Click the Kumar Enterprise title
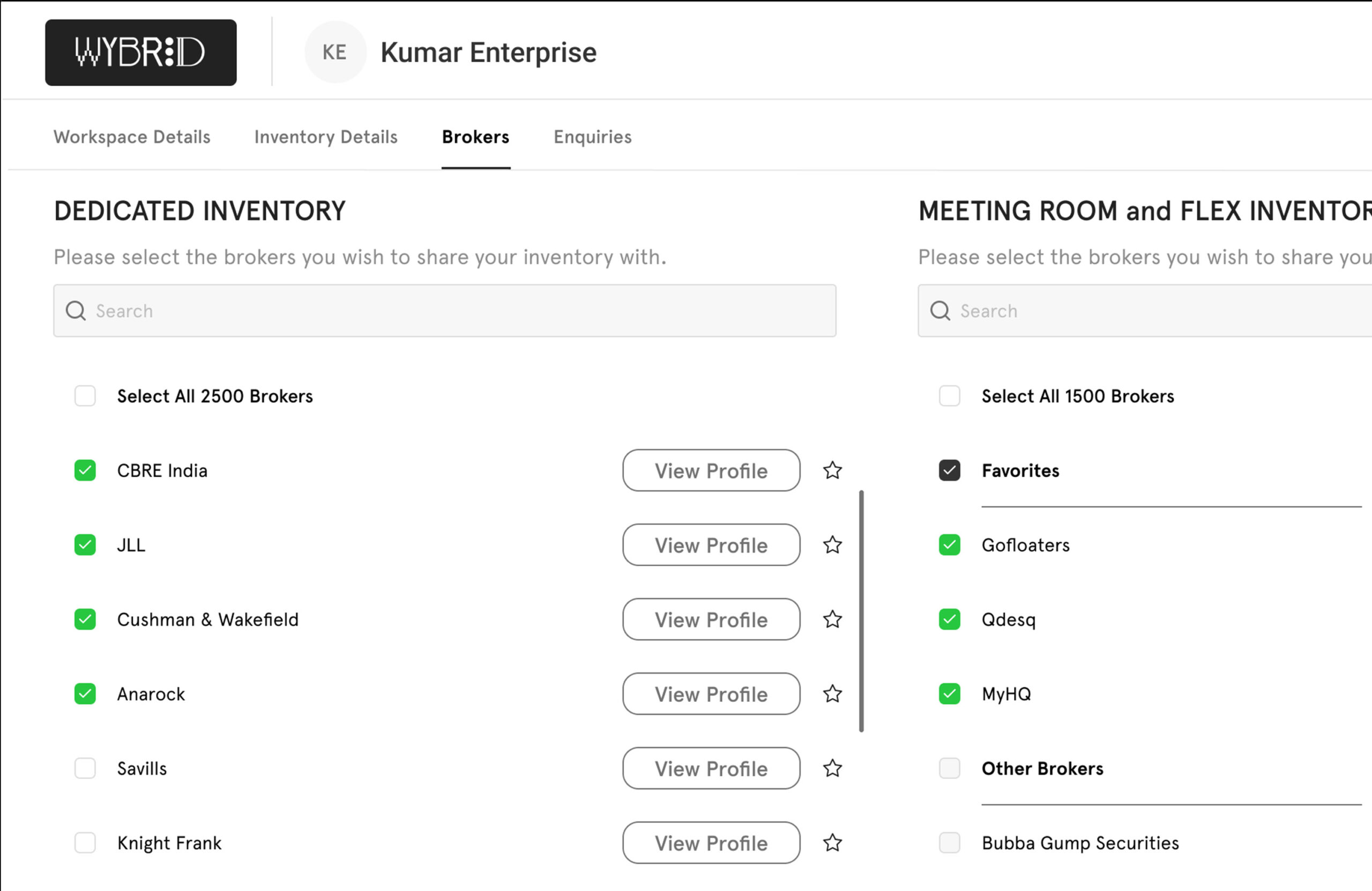The image size is (1372, 891). click(488, 53)
